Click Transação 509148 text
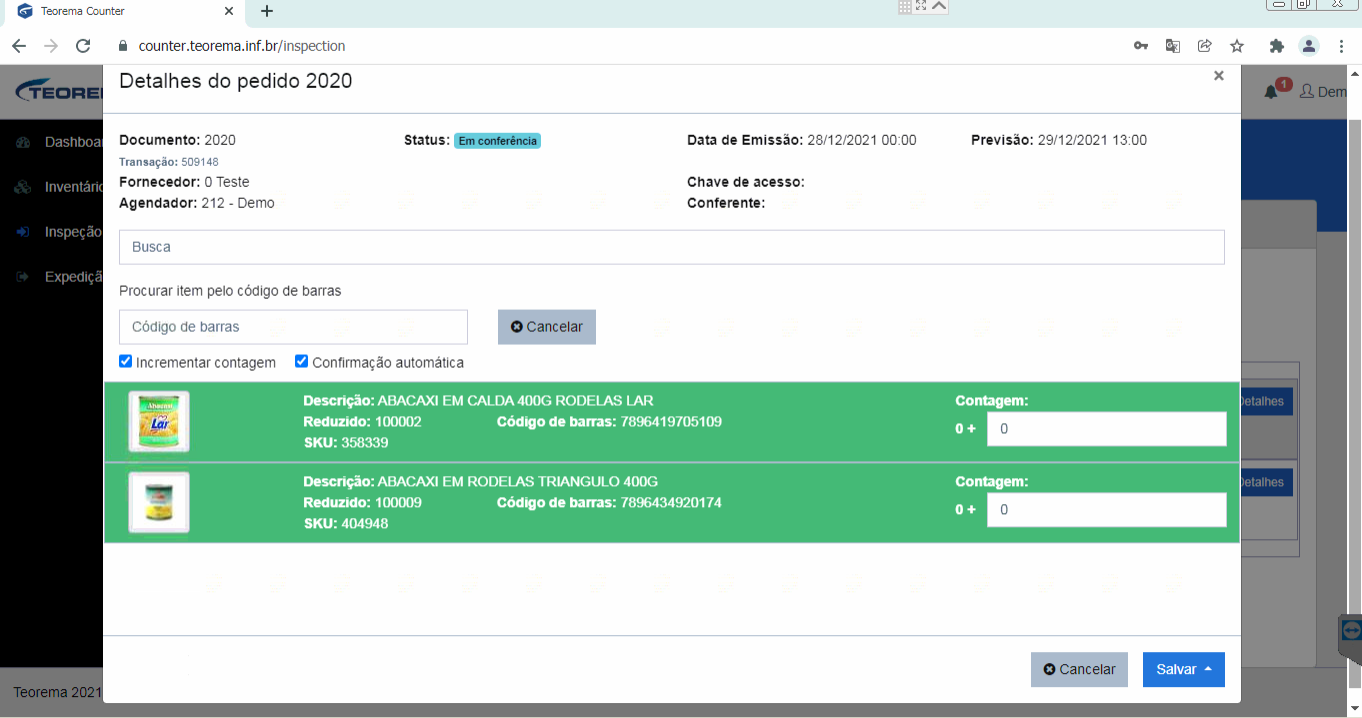1362x718 pixels. (169, 162)
